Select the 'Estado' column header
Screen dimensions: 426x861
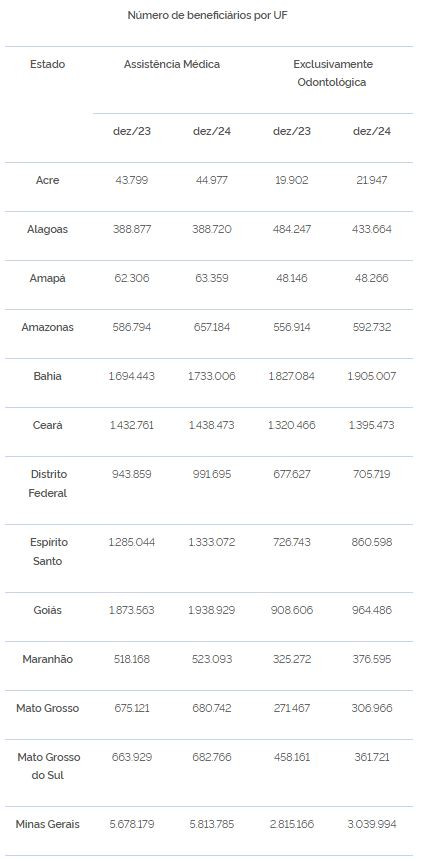47,64
